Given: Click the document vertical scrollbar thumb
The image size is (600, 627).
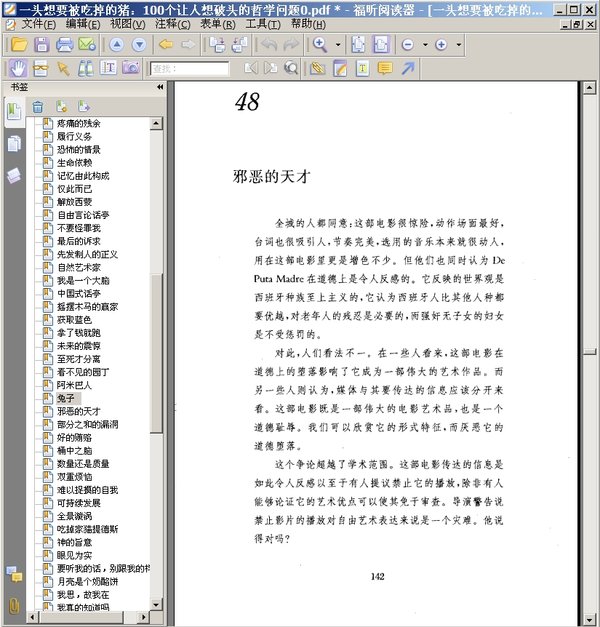Looking at the screenshot, I should (590, 351).
